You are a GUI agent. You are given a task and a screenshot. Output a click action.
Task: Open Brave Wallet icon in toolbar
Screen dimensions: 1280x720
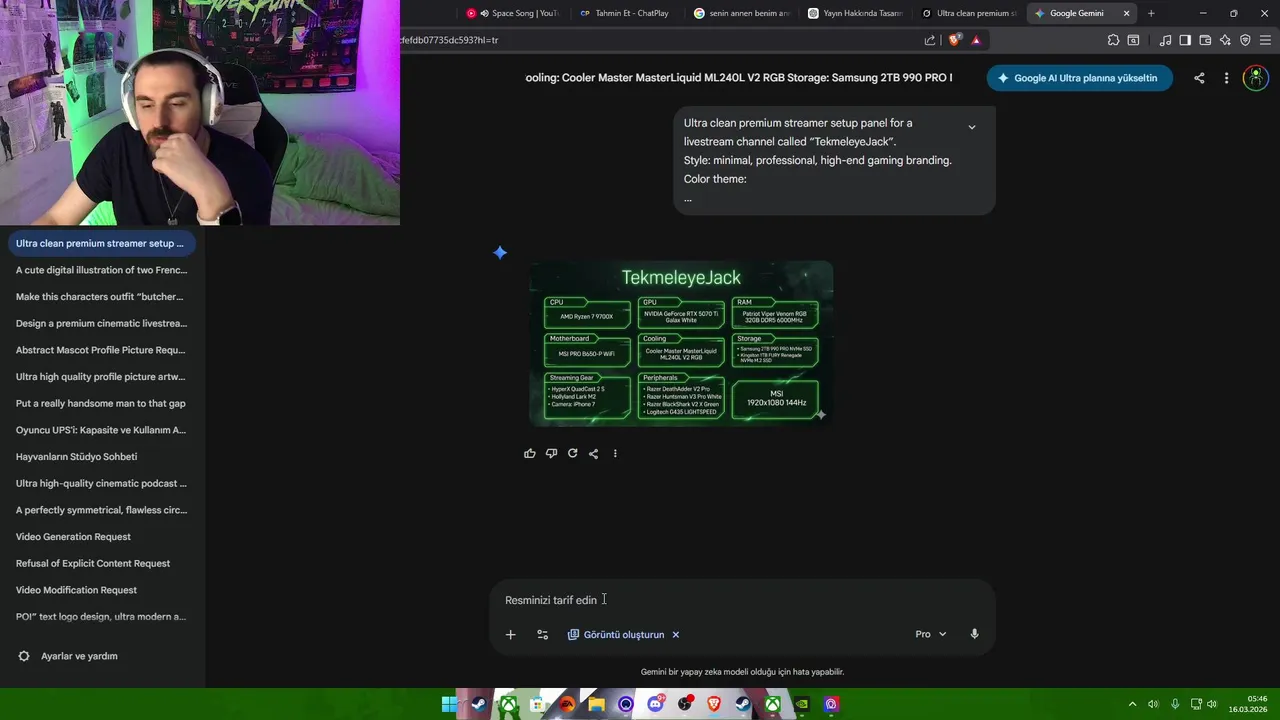pos(1205,40)
